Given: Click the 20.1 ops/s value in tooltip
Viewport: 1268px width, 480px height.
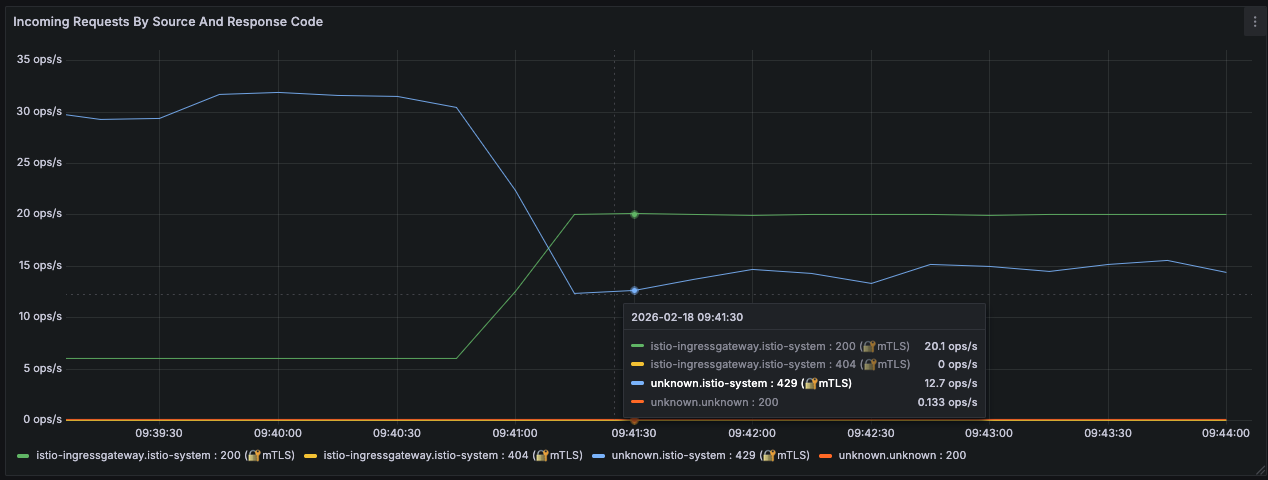Looking at the screenshot, I should (x=950, y=346).
